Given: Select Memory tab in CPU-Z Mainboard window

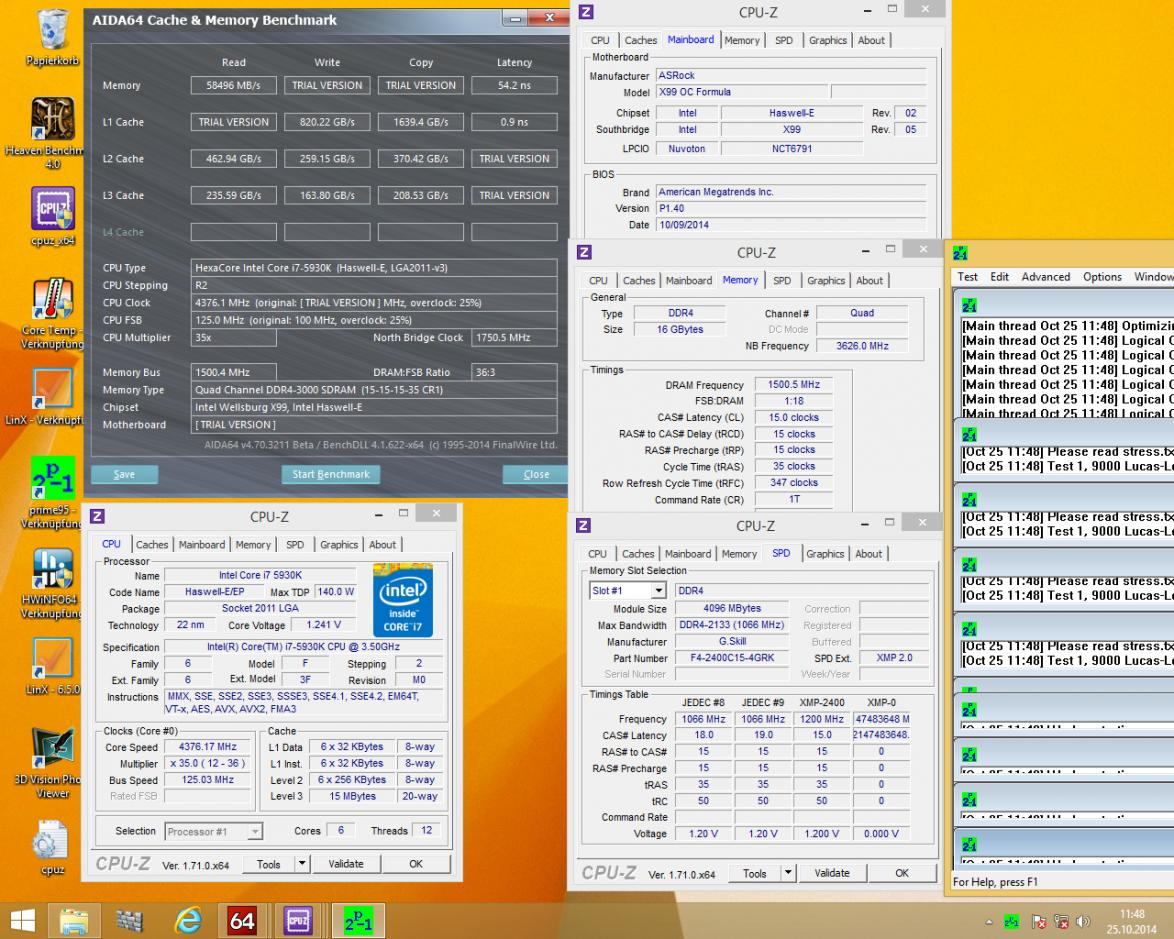Looking at the screenshot, I should click(x=742, y=40).
